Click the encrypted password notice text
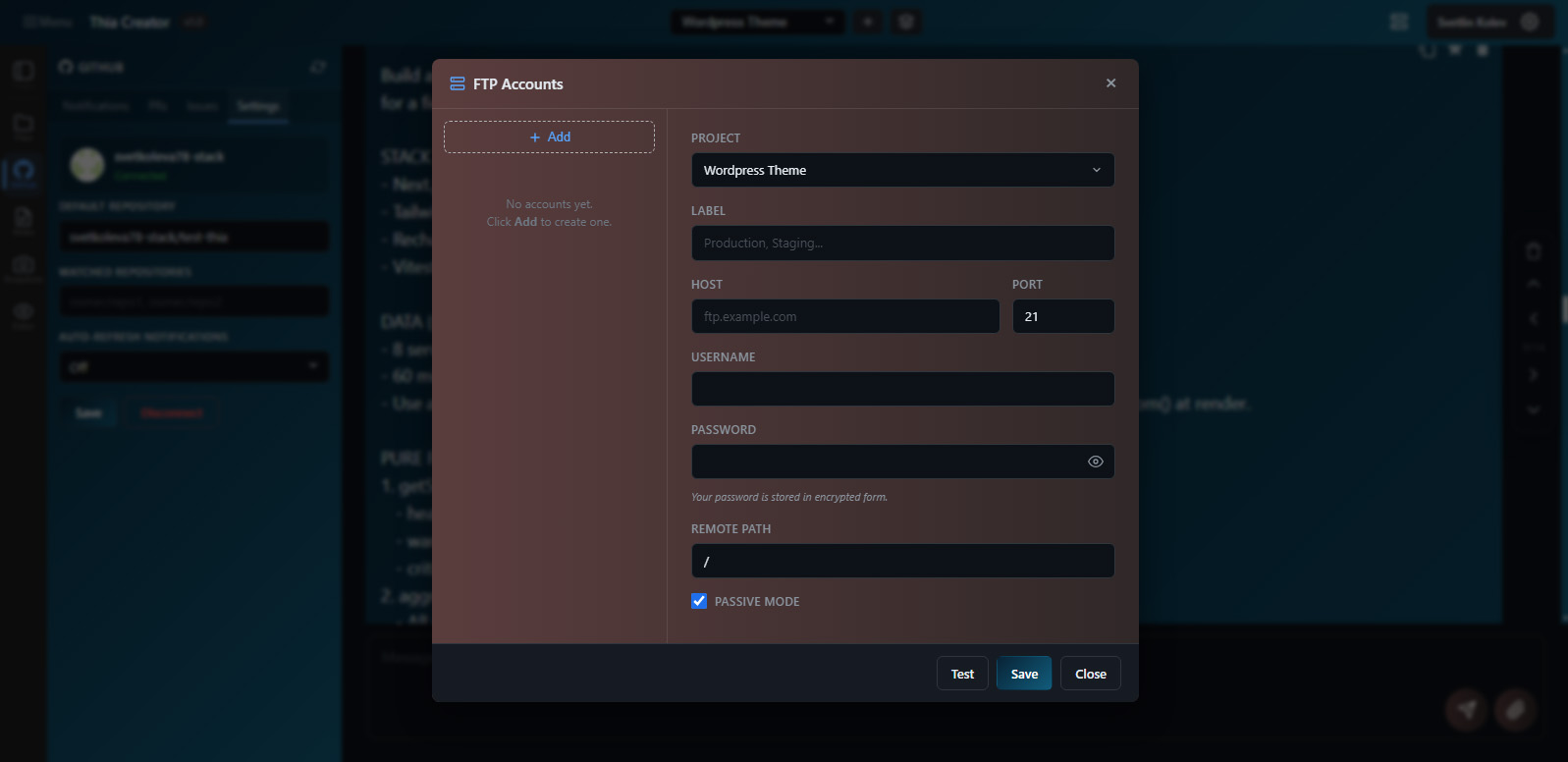The image size is (1568, 762). (789, 497)
